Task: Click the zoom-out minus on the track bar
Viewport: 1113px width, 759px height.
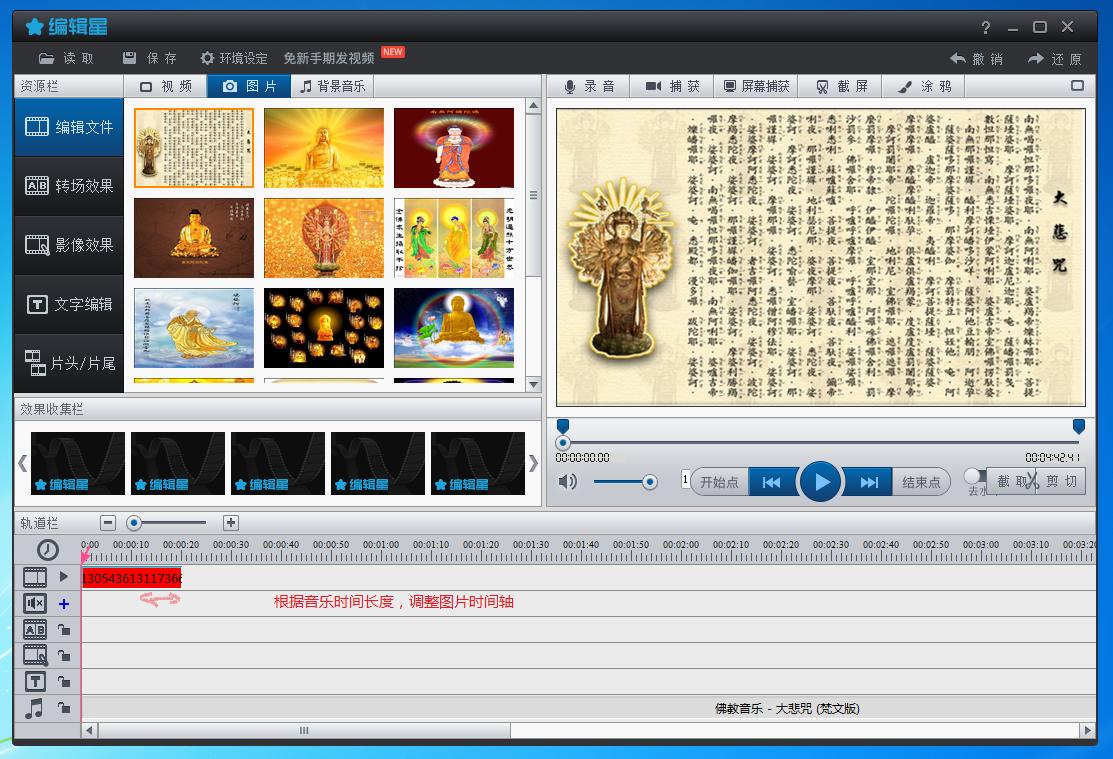Action: tap(108, 523)
